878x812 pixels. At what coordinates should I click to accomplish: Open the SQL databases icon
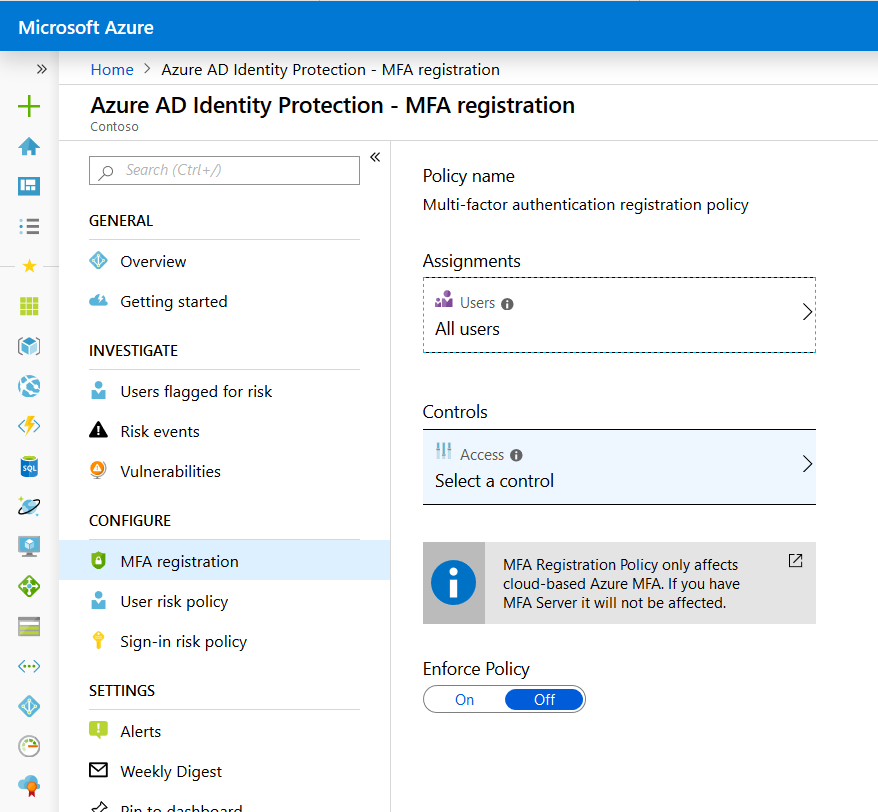tap(29, 466)
